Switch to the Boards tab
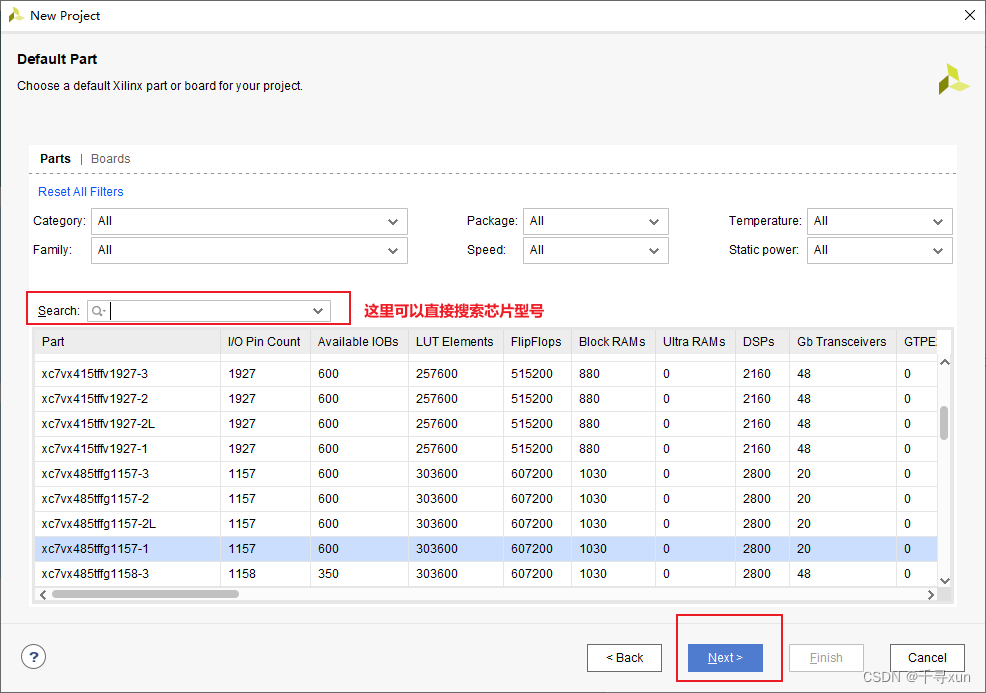986x693 pixels. pos(111,158)
